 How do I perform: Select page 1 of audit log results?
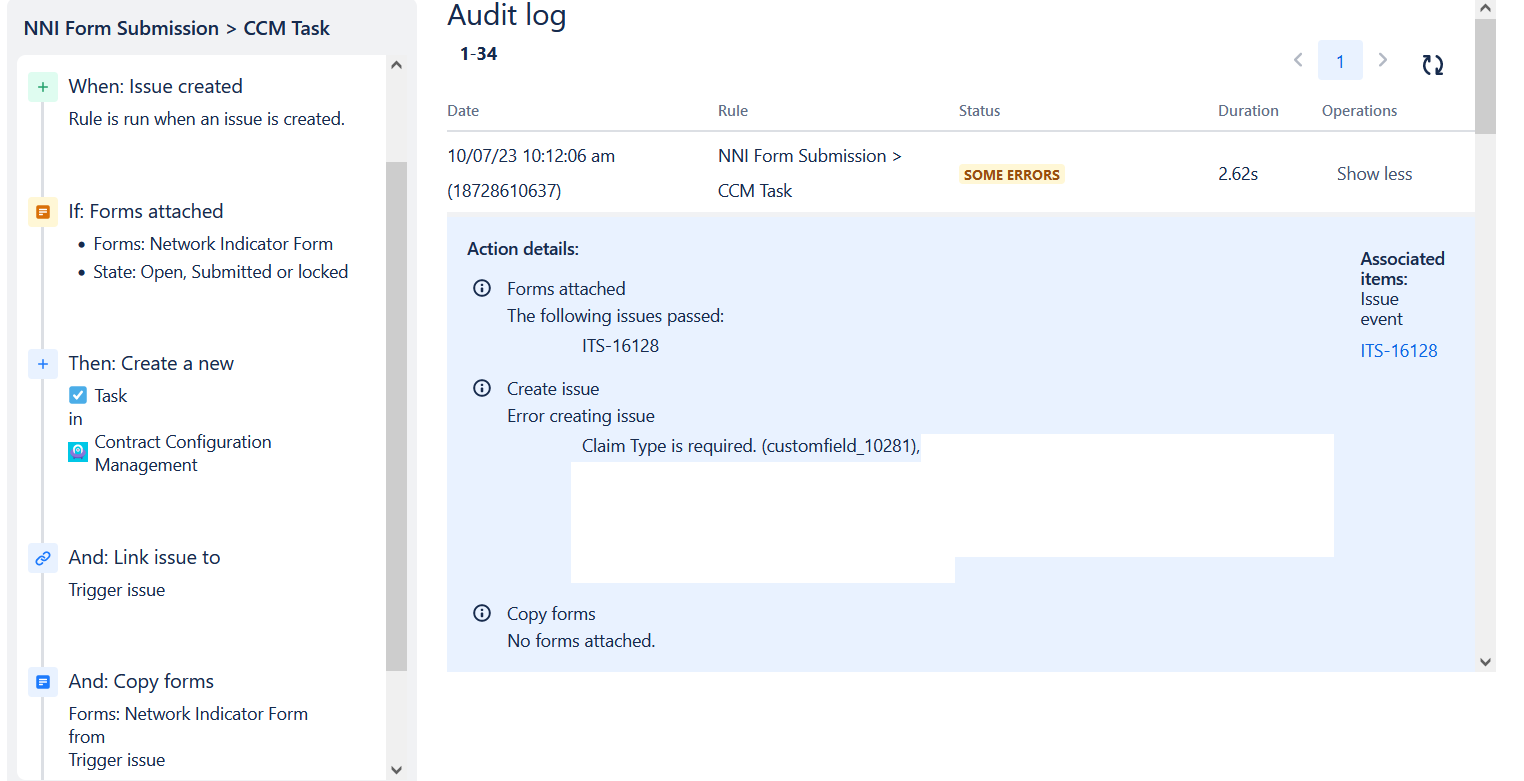[x=1340, y=60]
